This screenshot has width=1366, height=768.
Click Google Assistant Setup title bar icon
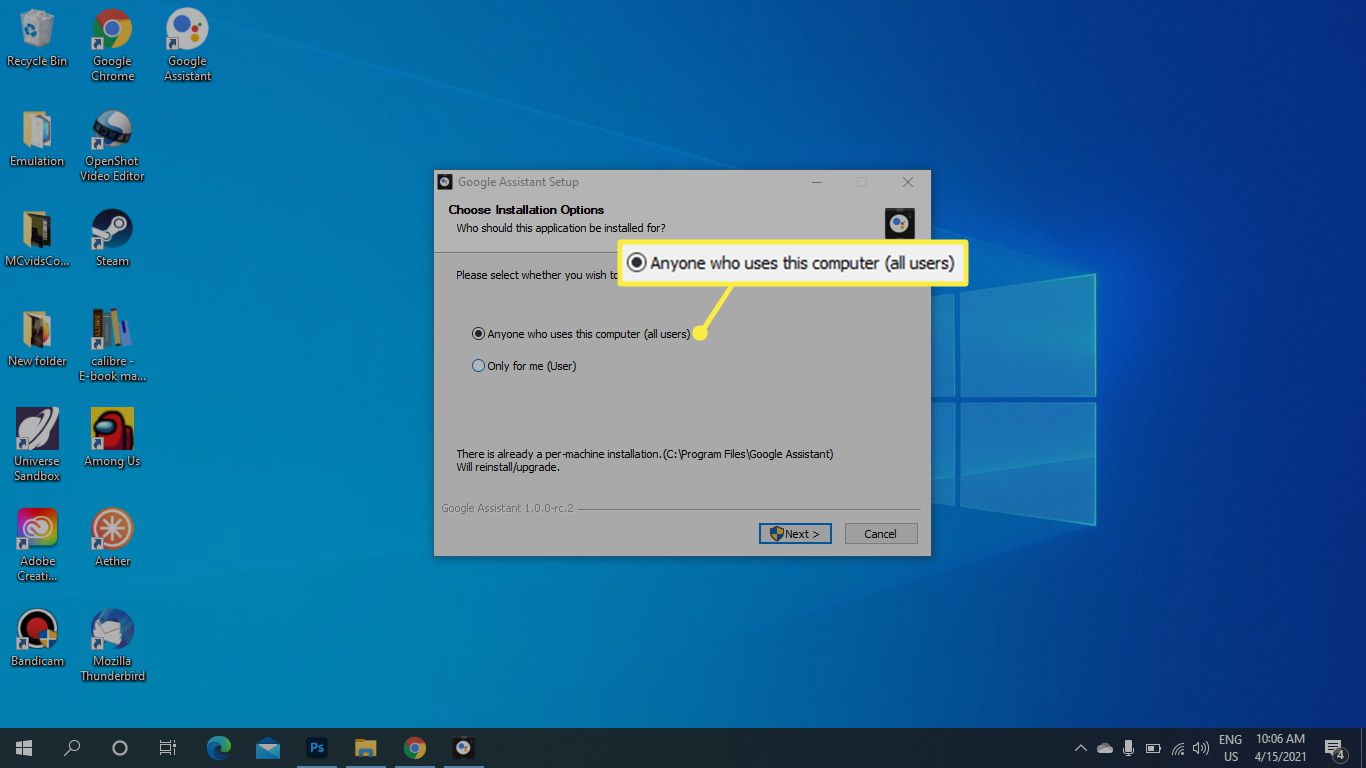[446, 182]
